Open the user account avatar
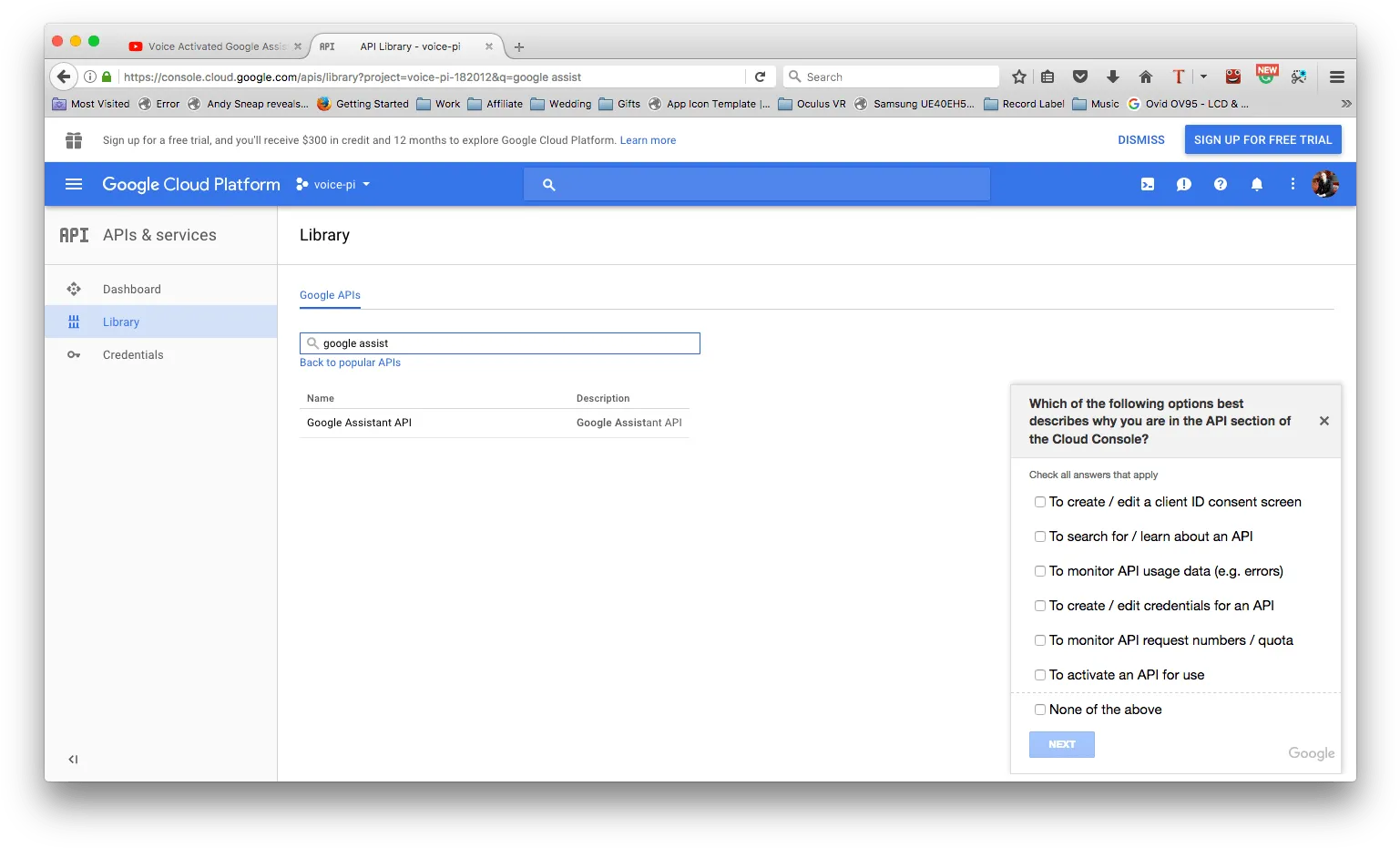 (x=1325, y=184)
